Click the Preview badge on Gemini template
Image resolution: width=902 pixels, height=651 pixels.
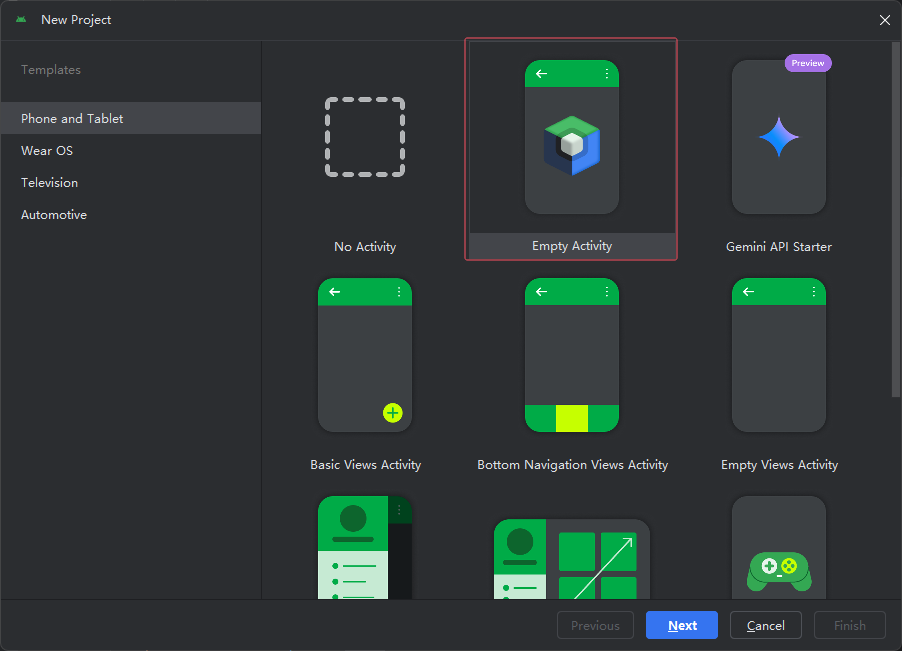[808, 62]
